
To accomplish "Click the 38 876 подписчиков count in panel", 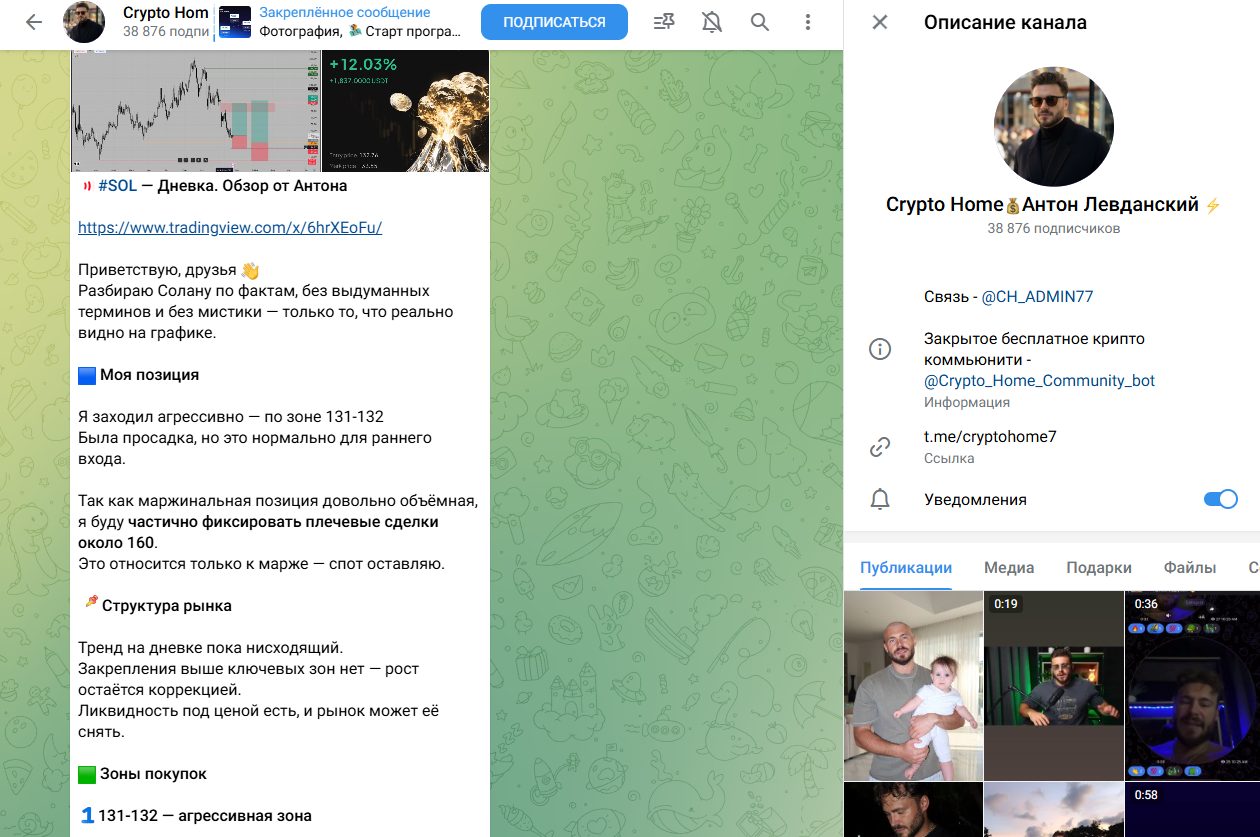I will tap(1053, 228).
